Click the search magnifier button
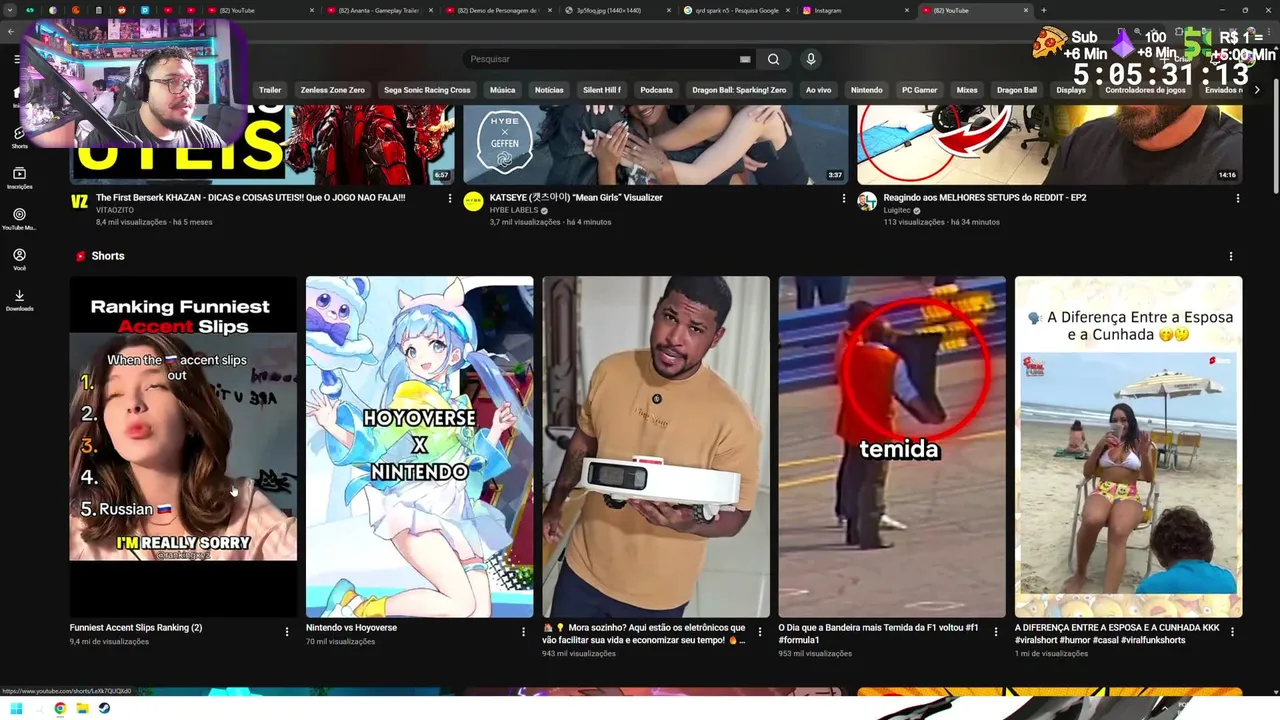The height and width of the screenshot is (720, 1280). (x=773, y=59)
